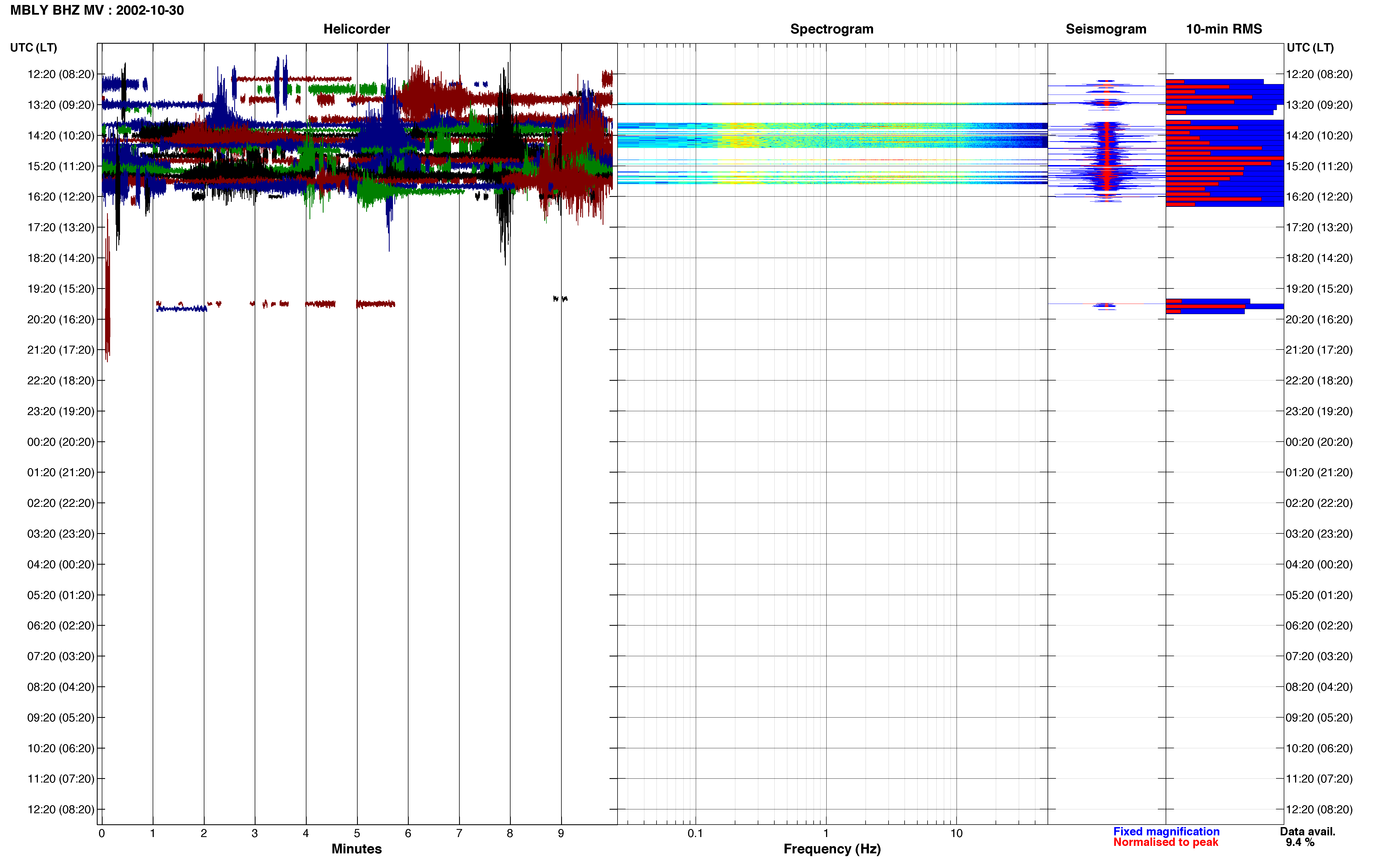Screen dimensions: 1388x868
Task: Click right time label '13:20 (09:20)'
Action: coord(1319,105)
